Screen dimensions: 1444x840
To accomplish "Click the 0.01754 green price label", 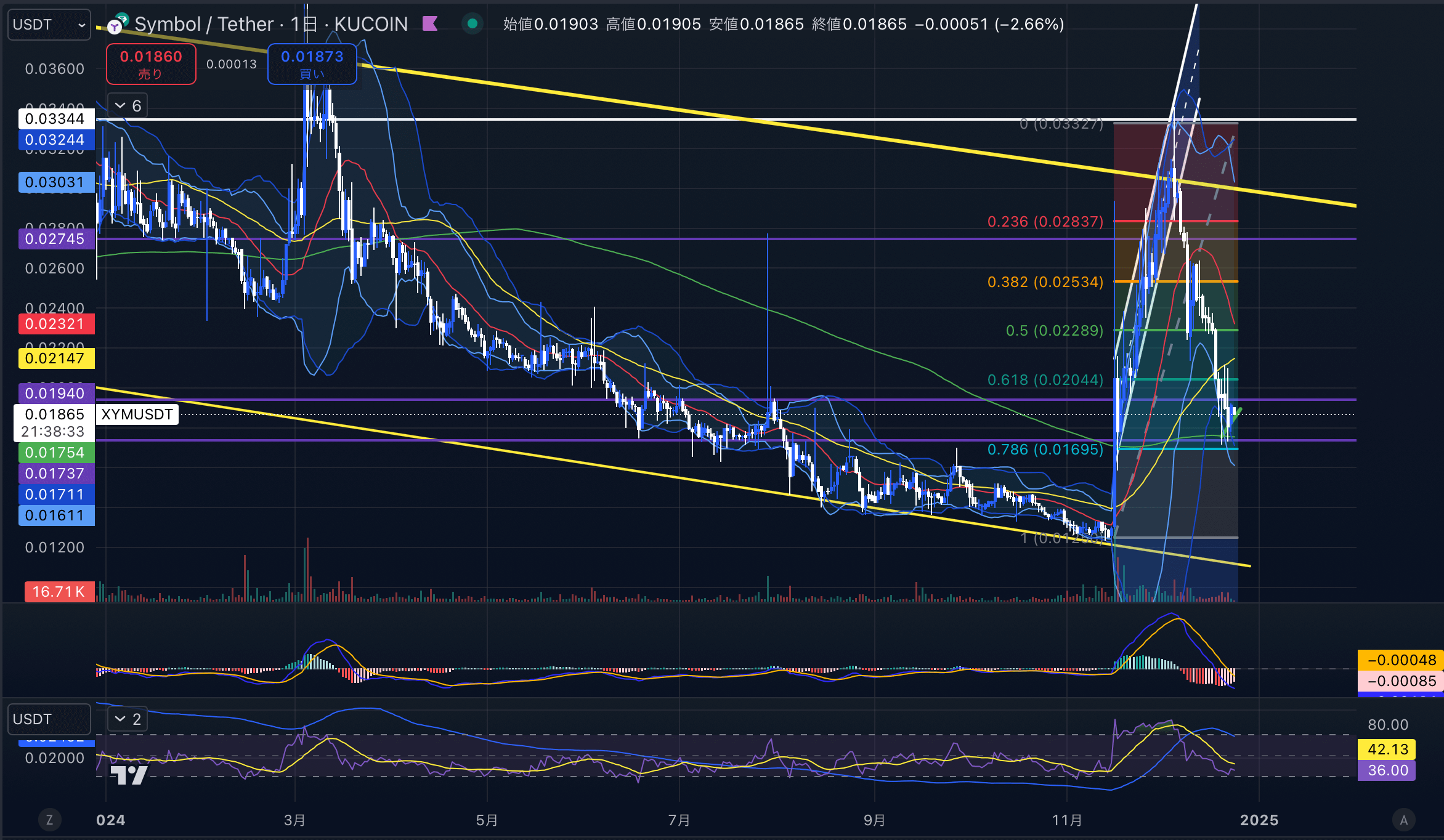I will tap(56, 453).
